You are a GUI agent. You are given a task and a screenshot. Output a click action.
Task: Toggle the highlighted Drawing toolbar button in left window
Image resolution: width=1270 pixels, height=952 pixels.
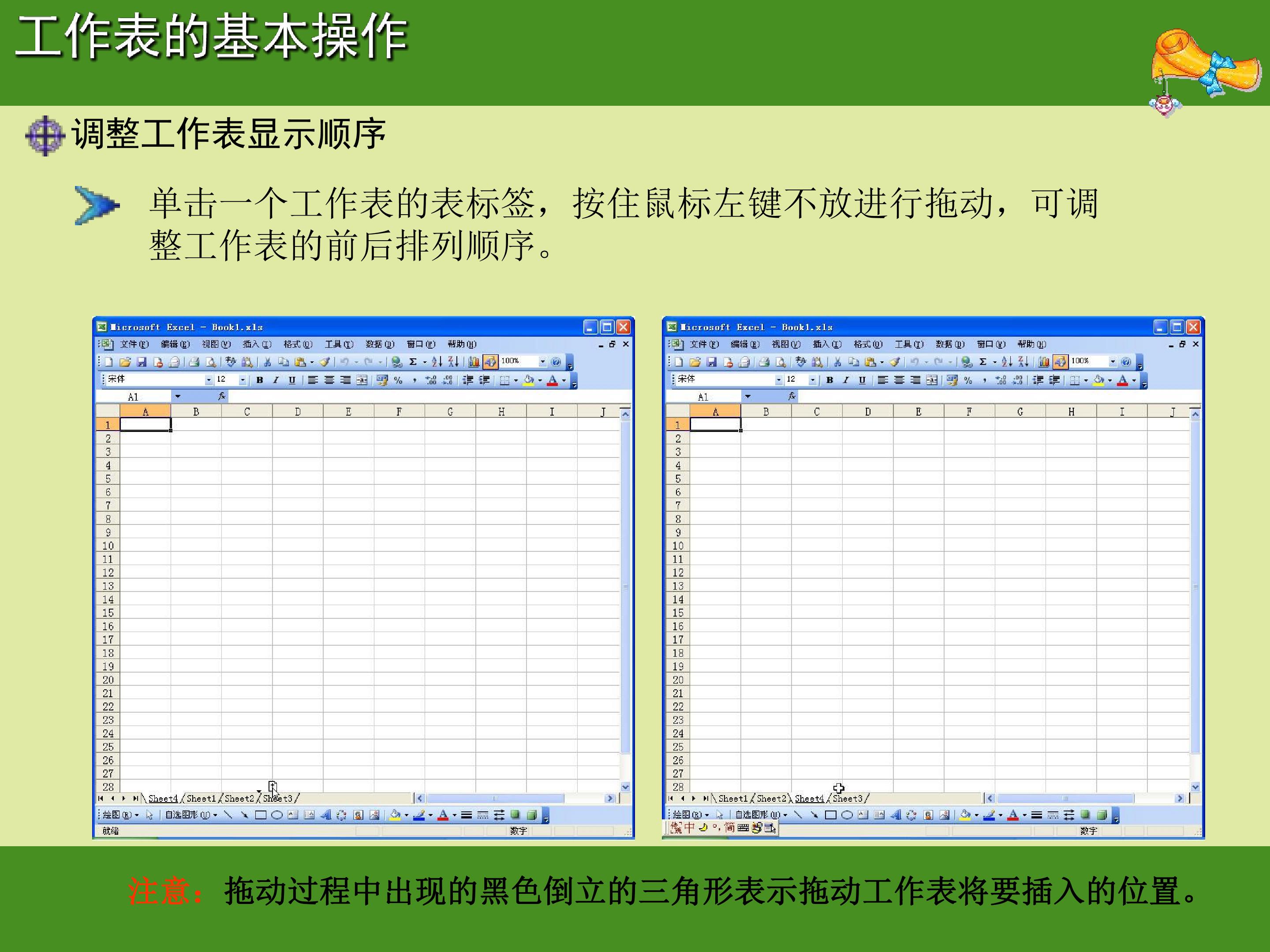pos(490,362)
